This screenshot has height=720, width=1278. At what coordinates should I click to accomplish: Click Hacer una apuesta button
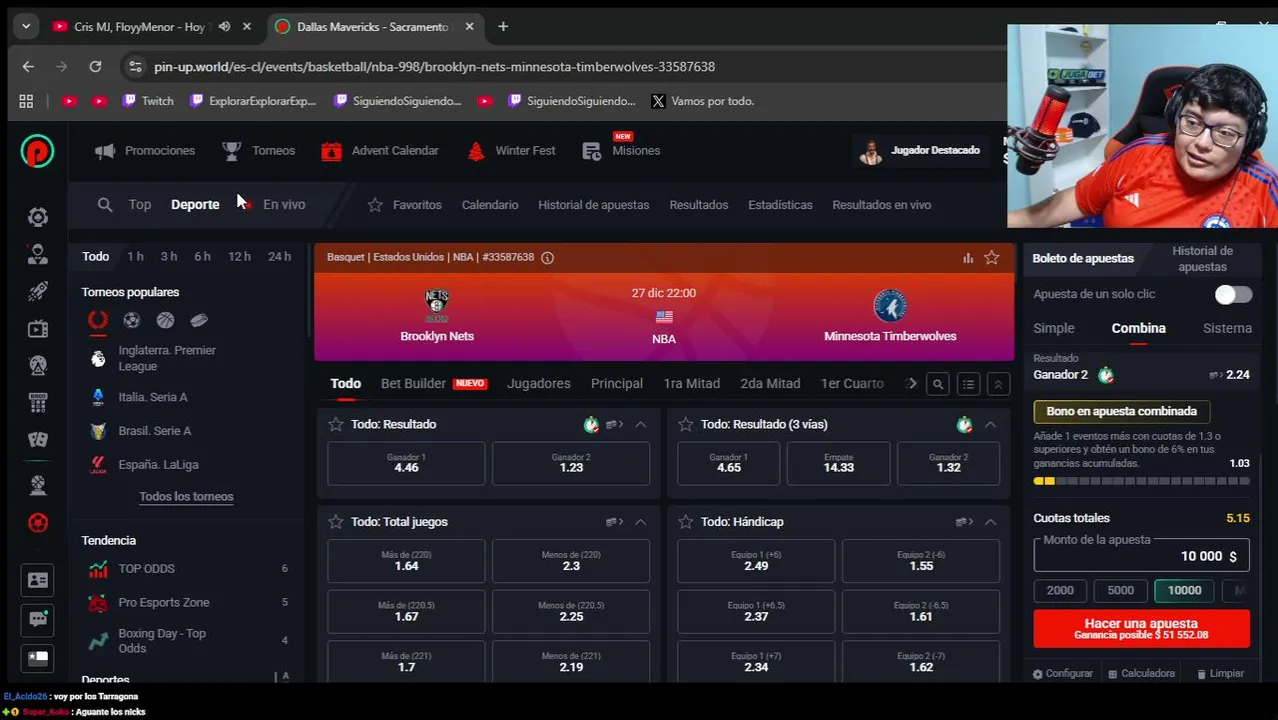[1141, 629]
